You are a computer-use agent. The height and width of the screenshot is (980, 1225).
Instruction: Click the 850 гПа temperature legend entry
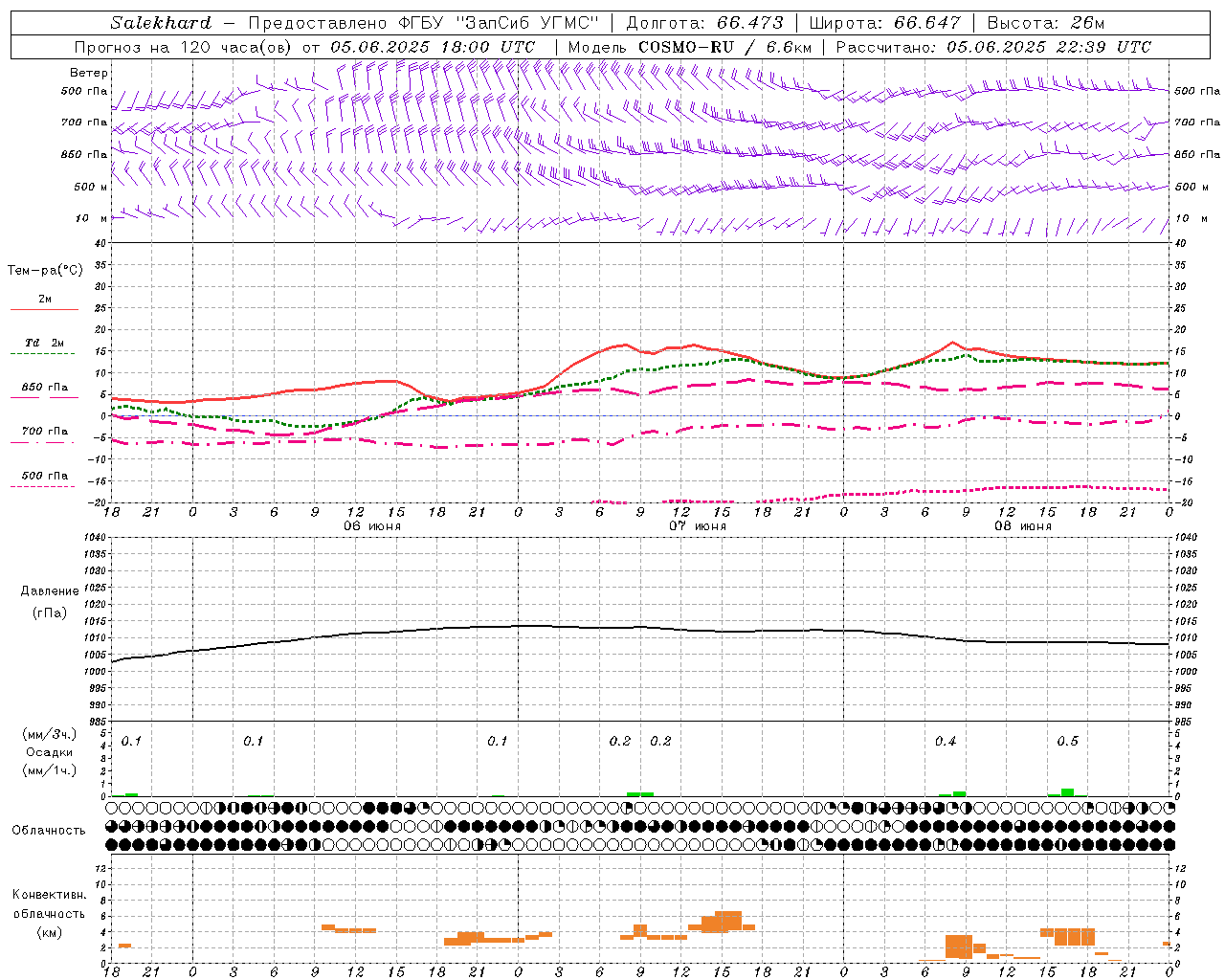pyautogui.click(x=45, y=388)
